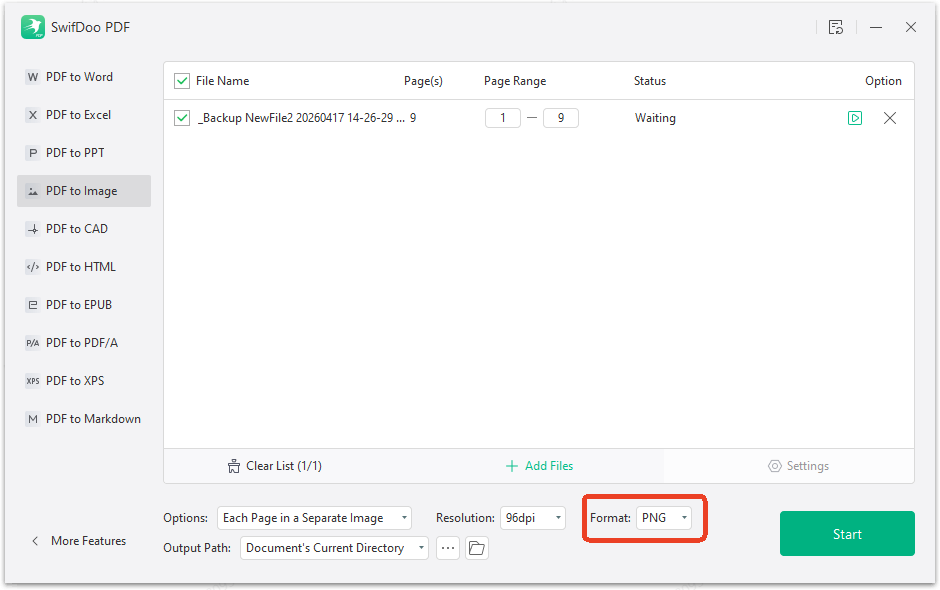Click the Clear List trash icon
Image resolution: width=940 pixels, height=590 pixels.
click(234, 466)
